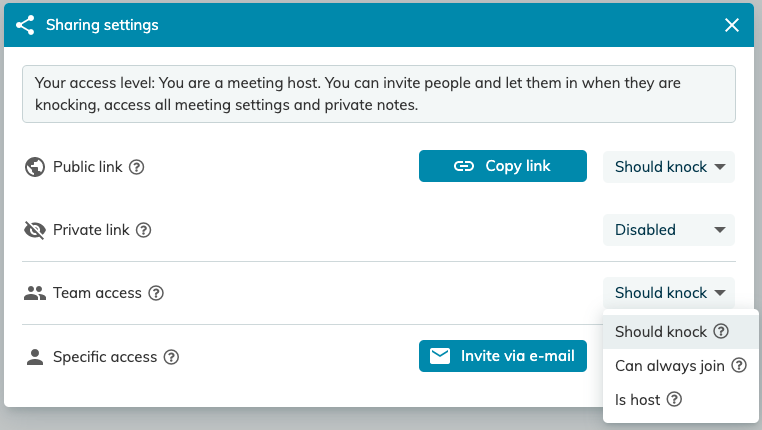Open help for Private link
The height and width of the screenshot is (430, 762).
tap(143, 230)
